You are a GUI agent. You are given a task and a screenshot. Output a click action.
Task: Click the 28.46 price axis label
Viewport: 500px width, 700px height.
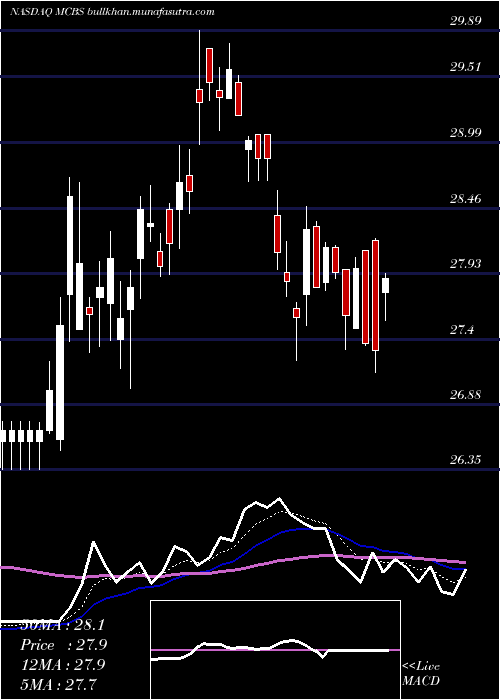[466, 198]
